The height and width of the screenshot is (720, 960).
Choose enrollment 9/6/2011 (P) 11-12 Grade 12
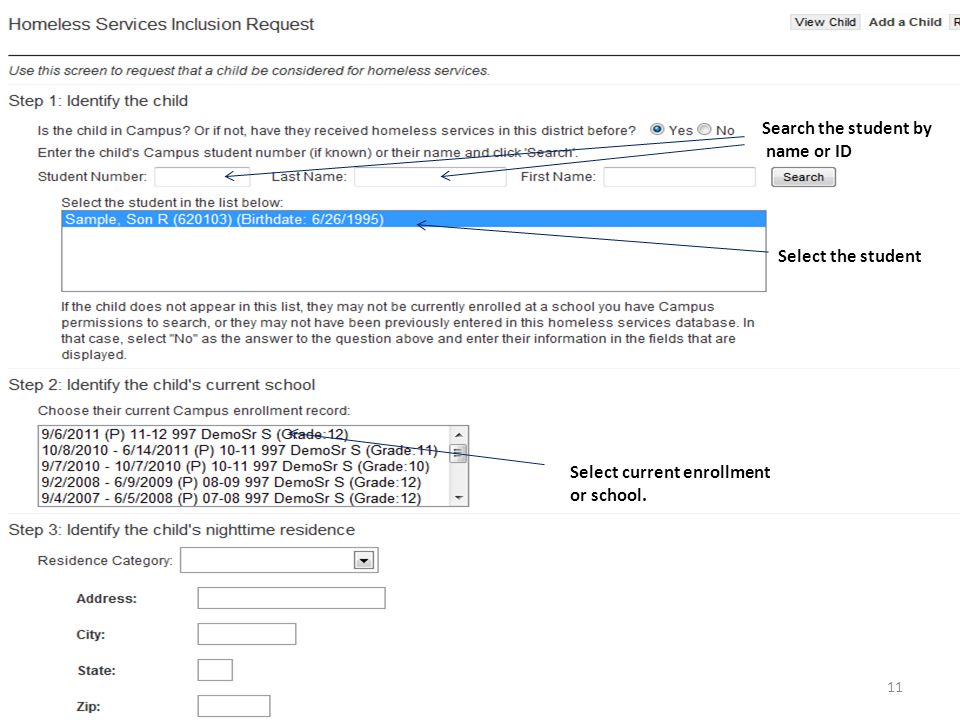tap(244, 434)
